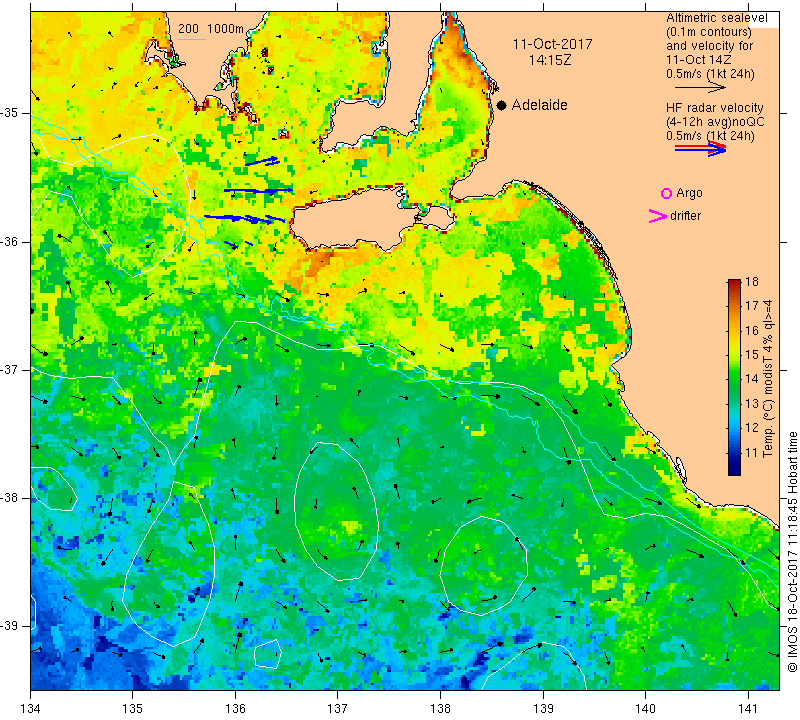Image resolution: width=800 pixels, height=720 pixels.
Task: Click the IMOS copyright timestamp text
Action: click(792, 551)
